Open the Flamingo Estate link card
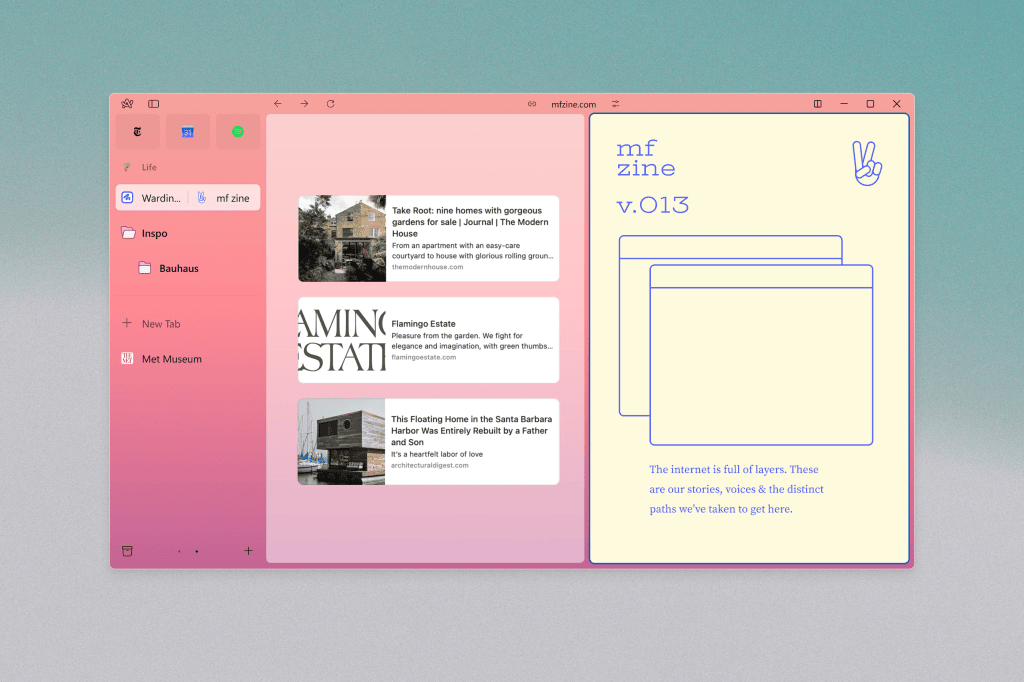This screenshot has height=682, width=1024. click(428, 340)
